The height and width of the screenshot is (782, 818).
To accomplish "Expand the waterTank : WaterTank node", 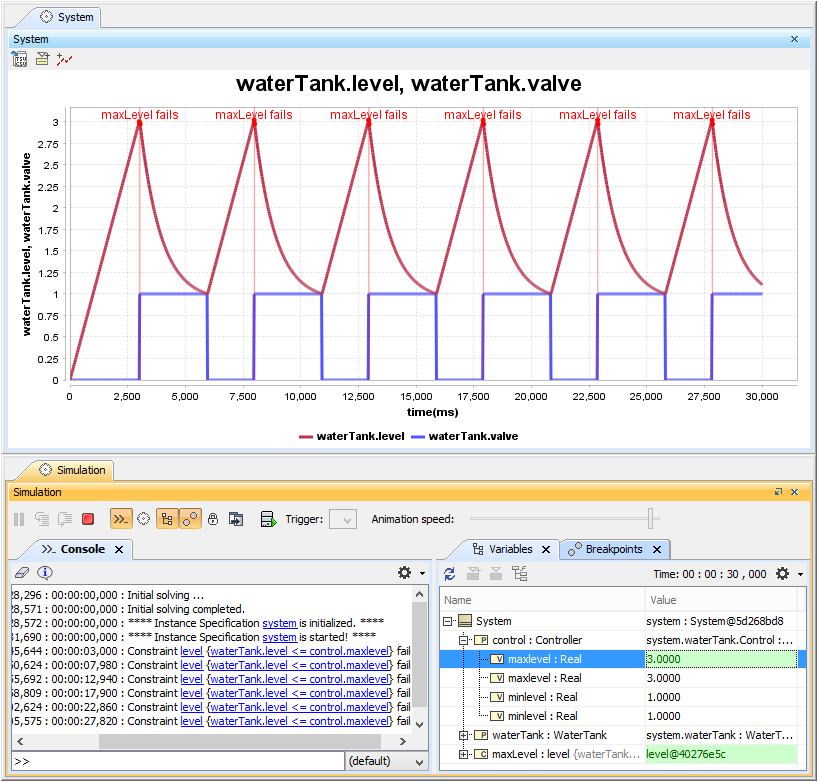I will [x=464, y=735].
